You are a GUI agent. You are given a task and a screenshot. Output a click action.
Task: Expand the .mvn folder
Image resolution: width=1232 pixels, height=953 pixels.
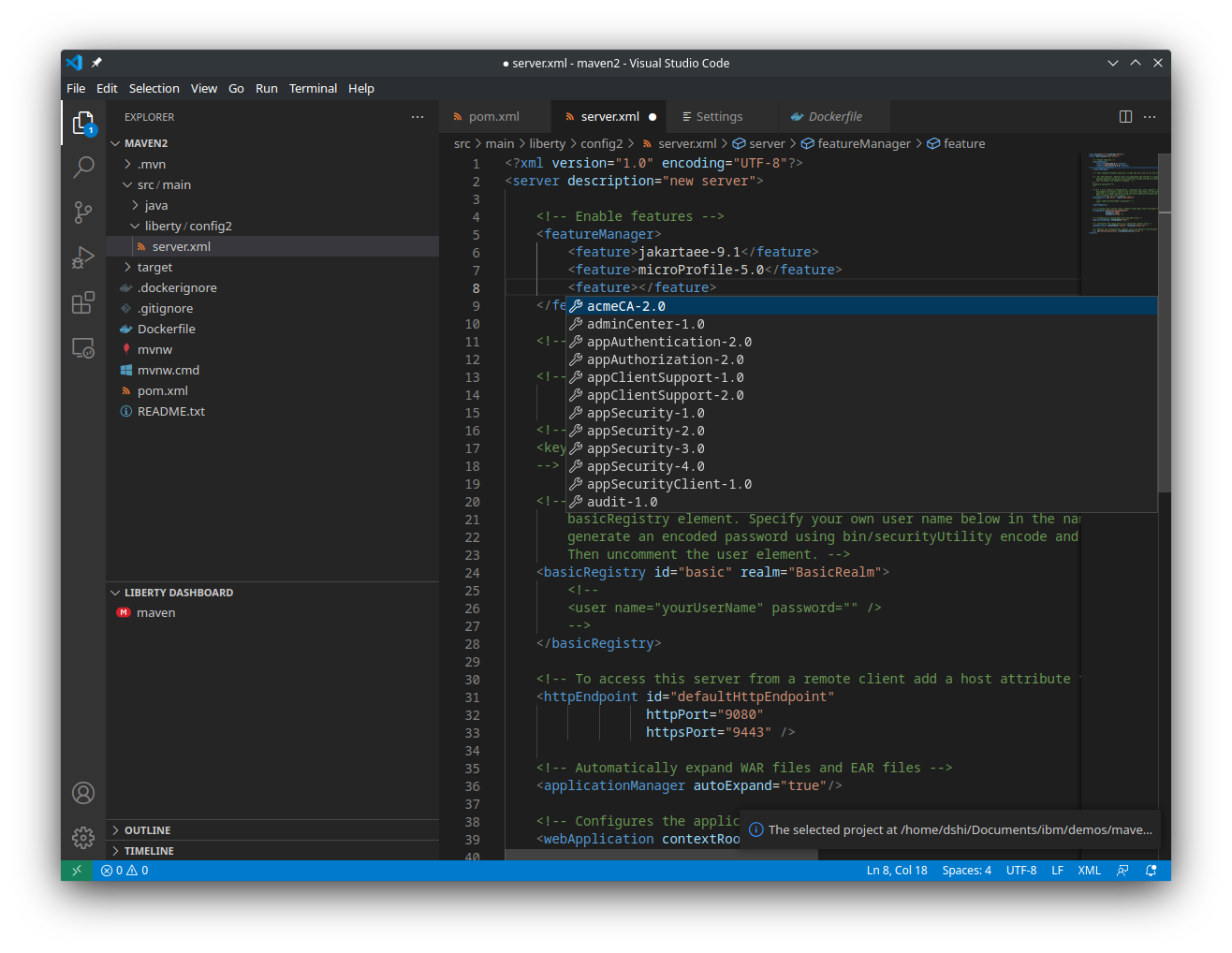128,164
